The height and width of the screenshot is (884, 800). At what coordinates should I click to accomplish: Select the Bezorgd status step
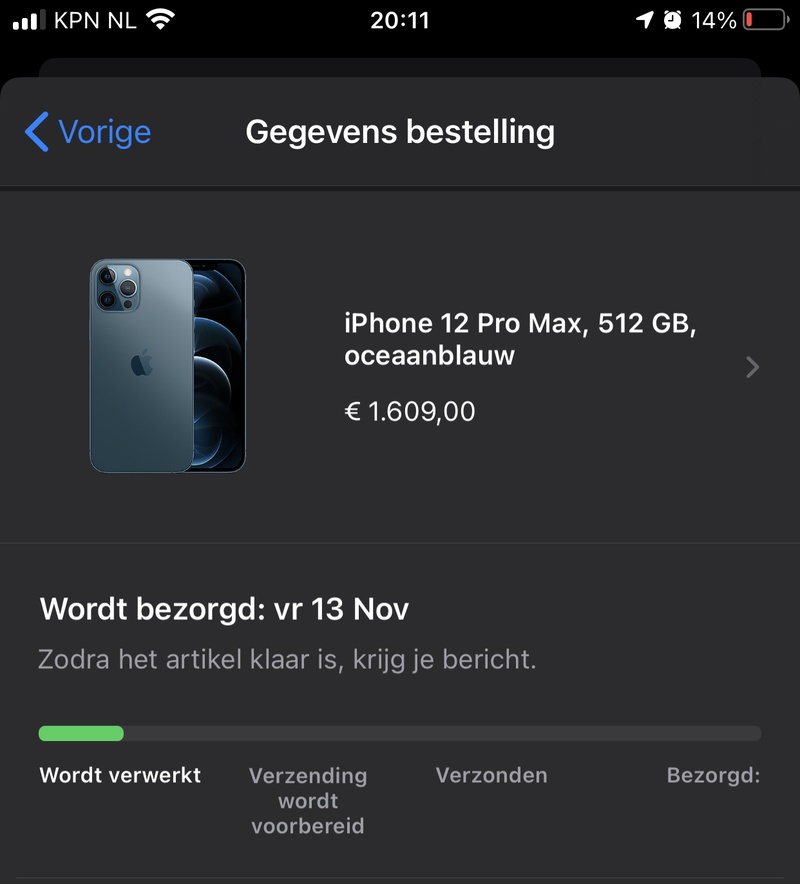pos(714,775)
